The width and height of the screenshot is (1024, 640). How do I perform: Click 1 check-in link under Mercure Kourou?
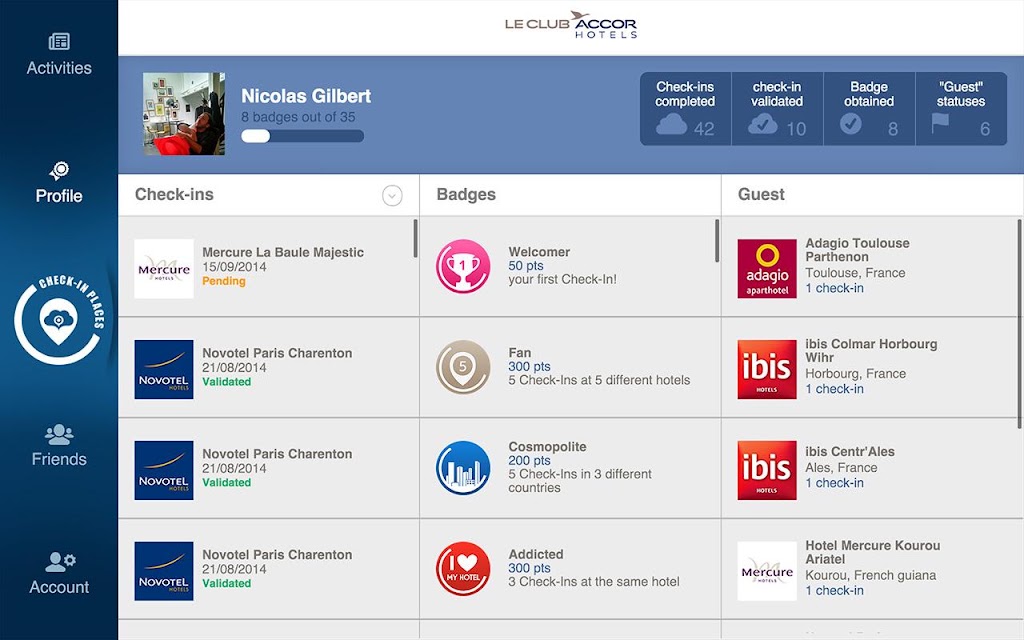834,590
